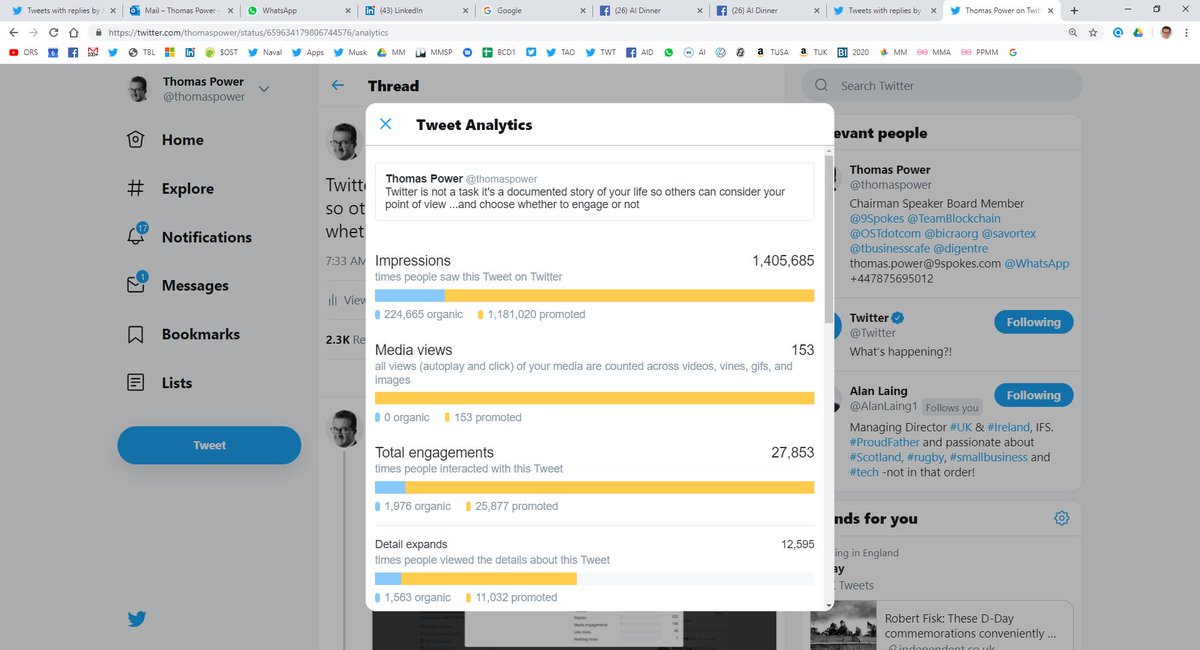The image size is (1200, 650).
Task: Open the TUK Amazon bookmark
Action: click(x=815, y=51)
